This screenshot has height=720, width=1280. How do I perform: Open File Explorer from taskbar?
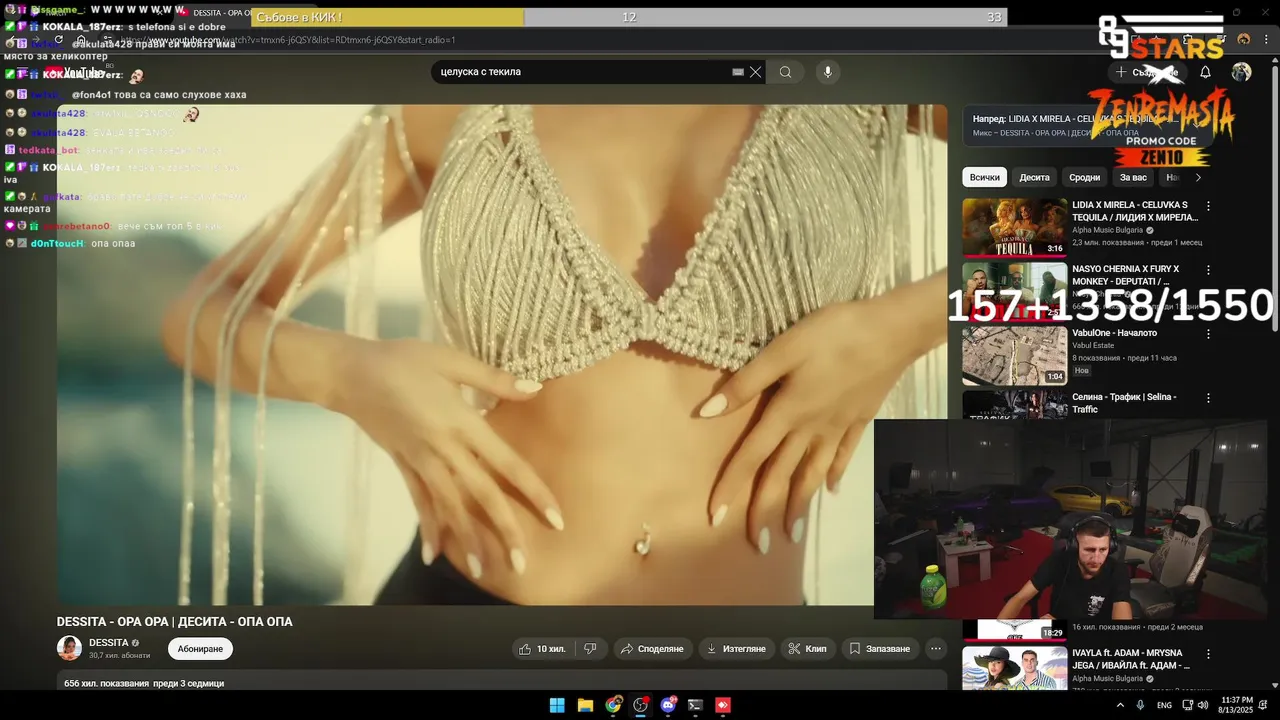point(585,705)
